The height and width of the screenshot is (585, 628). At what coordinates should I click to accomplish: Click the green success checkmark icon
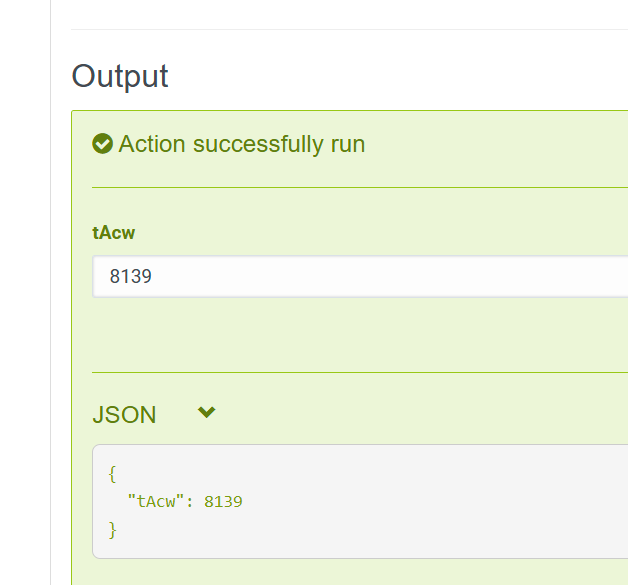102,143
